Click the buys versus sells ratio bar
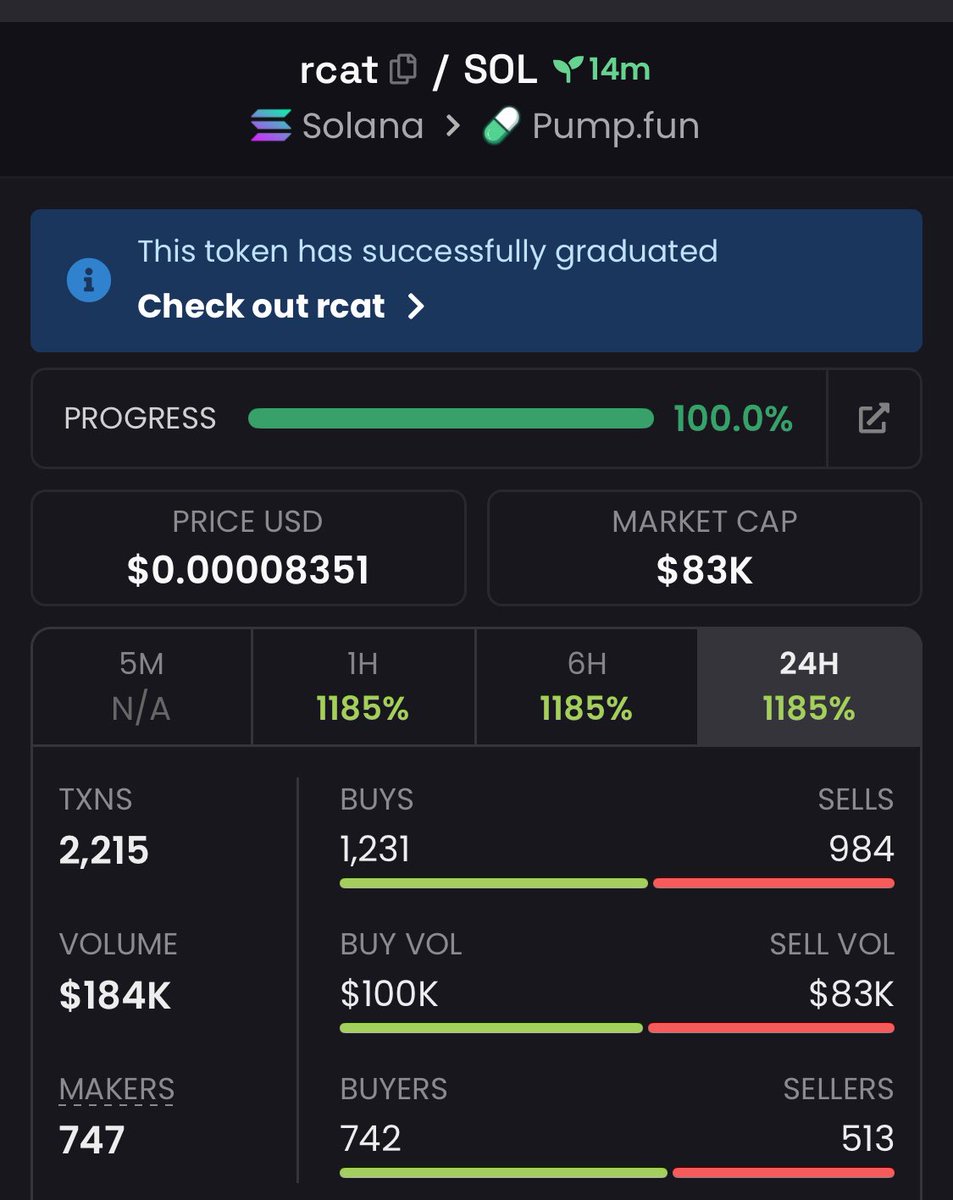953x1200 pixels. point(617,883)
